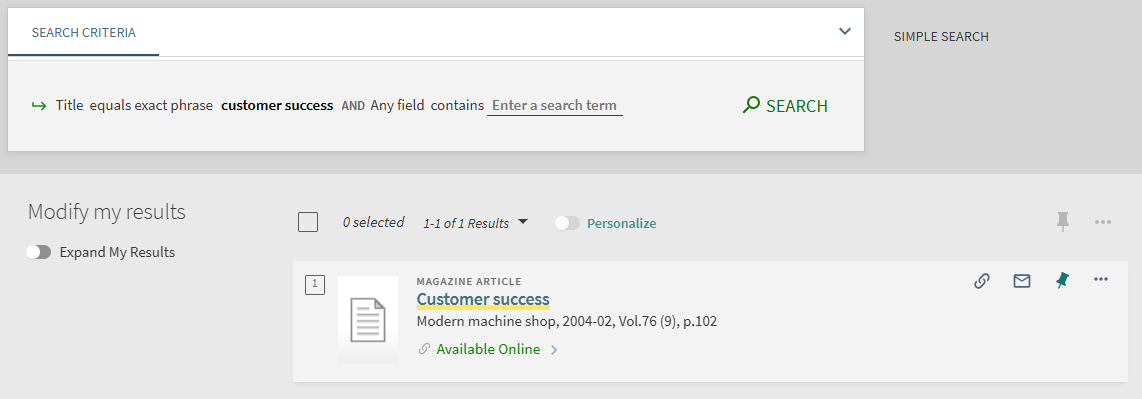
Task: Expand the Available Online arrow
Action: point(554,350)
